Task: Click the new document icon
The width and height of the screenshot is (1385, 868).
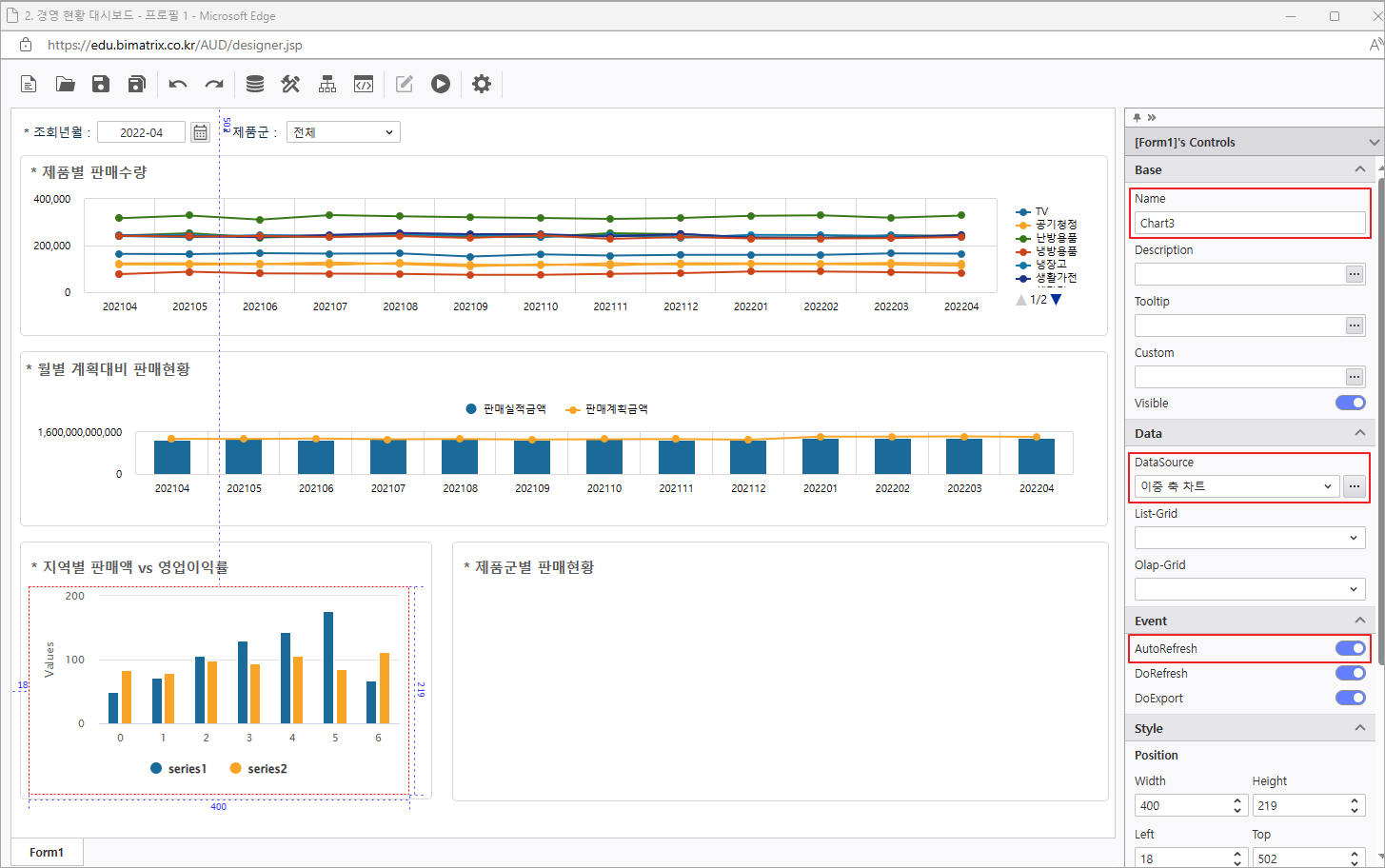Action: click(29, 84)
